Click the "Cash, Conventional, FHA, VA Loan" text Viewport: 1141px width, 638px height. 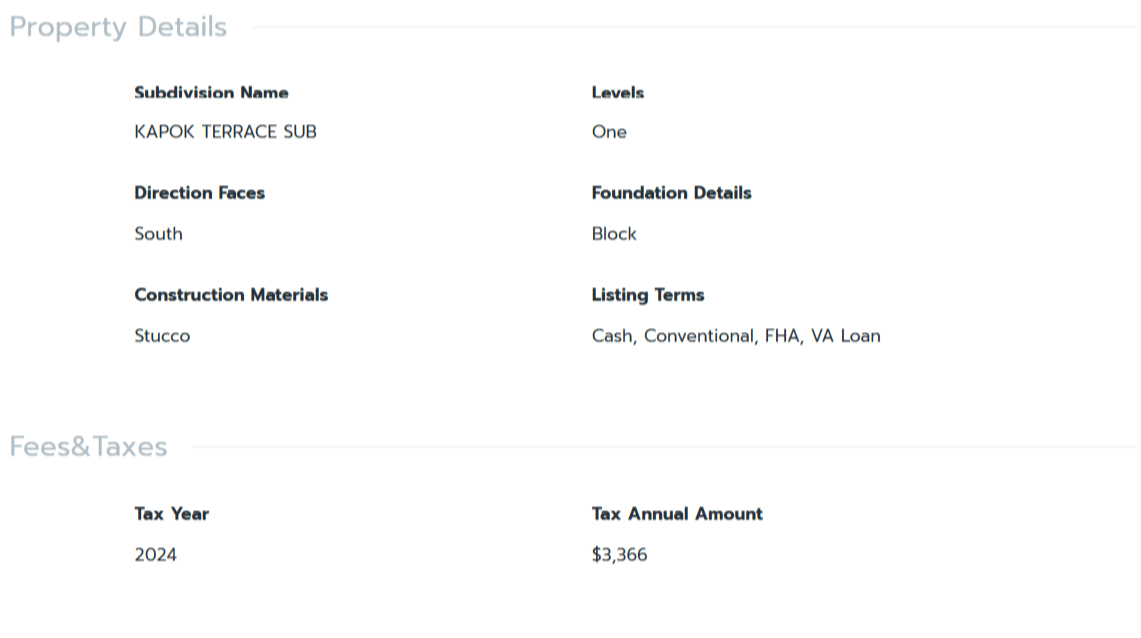(x=736, y=336)
